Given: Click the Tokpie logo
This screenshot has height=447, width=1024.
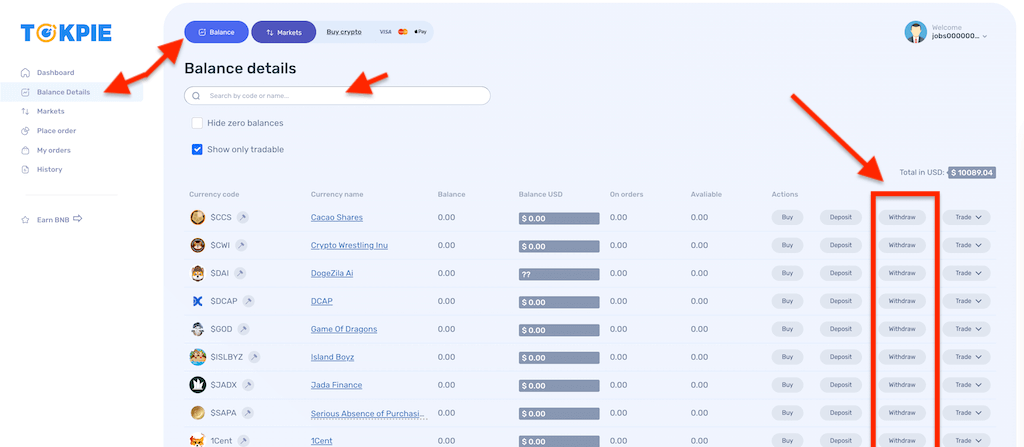Looking at the screenshot, I should click(69, 33).
